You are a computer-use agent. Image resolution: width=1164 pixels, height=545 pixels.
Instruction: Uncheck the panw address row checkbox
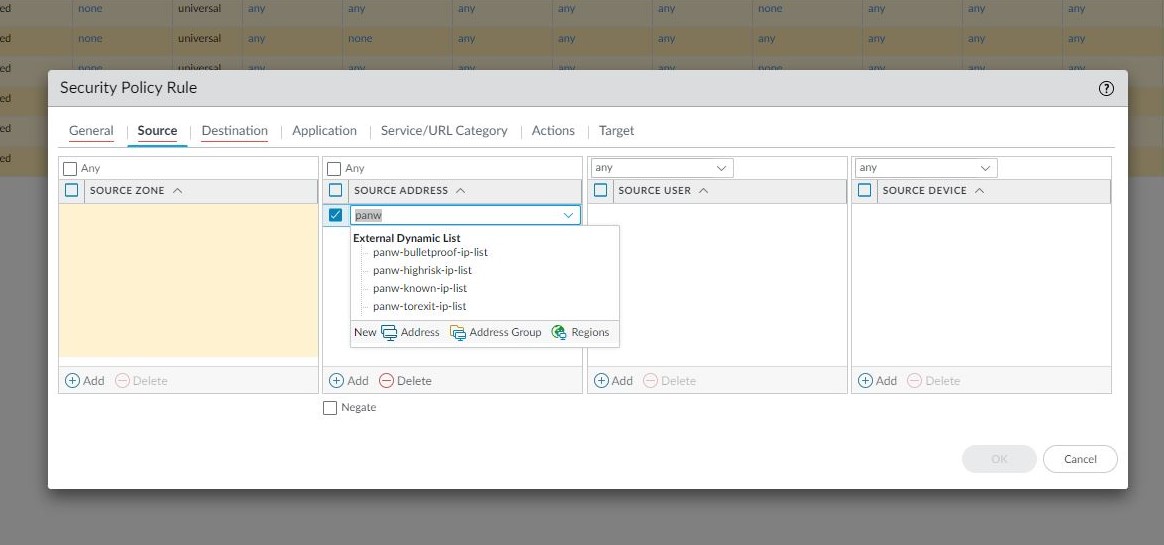(336, 215)
